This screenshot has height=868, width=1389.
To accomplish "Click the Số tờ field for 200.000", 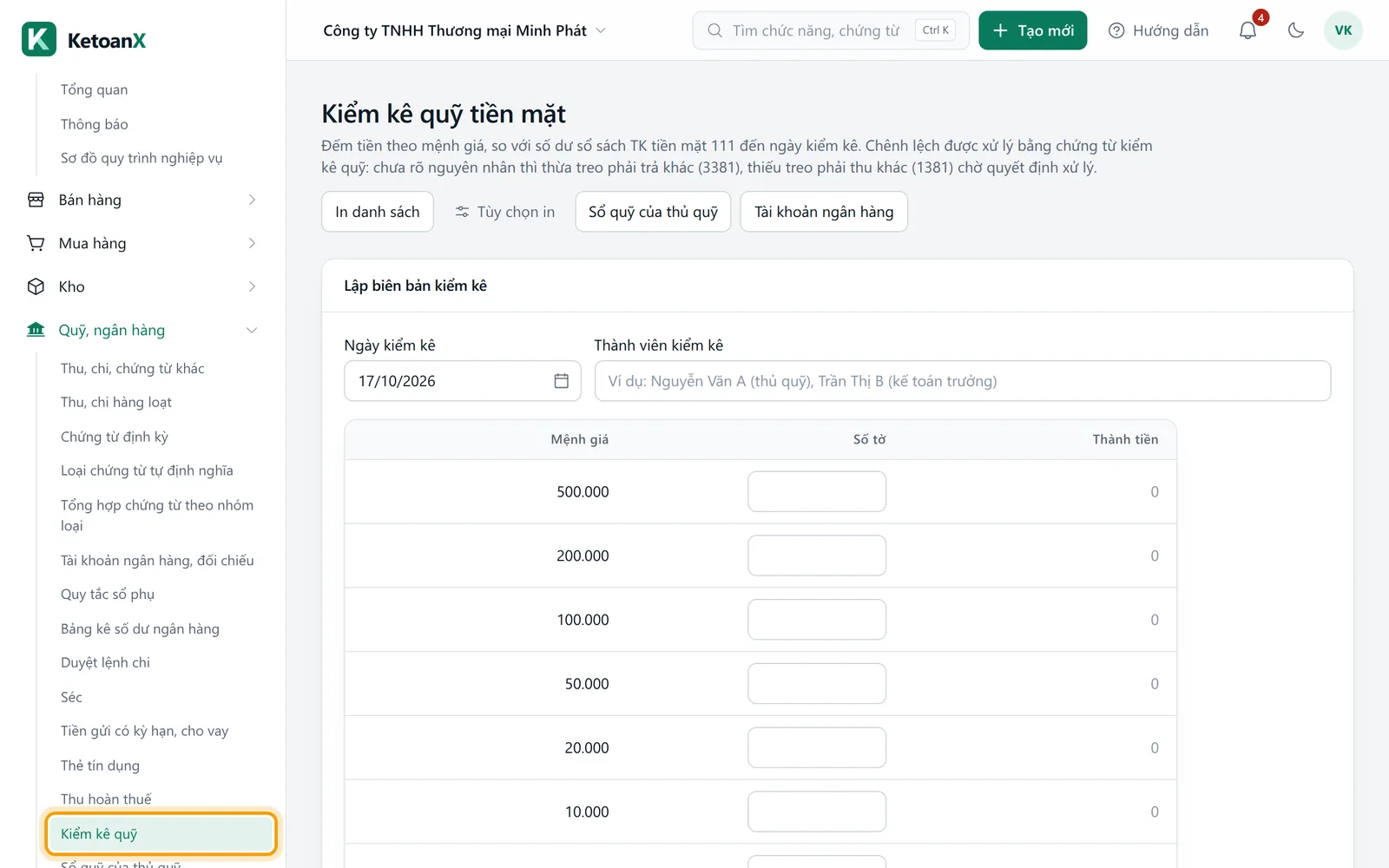I will pos(817,556).
